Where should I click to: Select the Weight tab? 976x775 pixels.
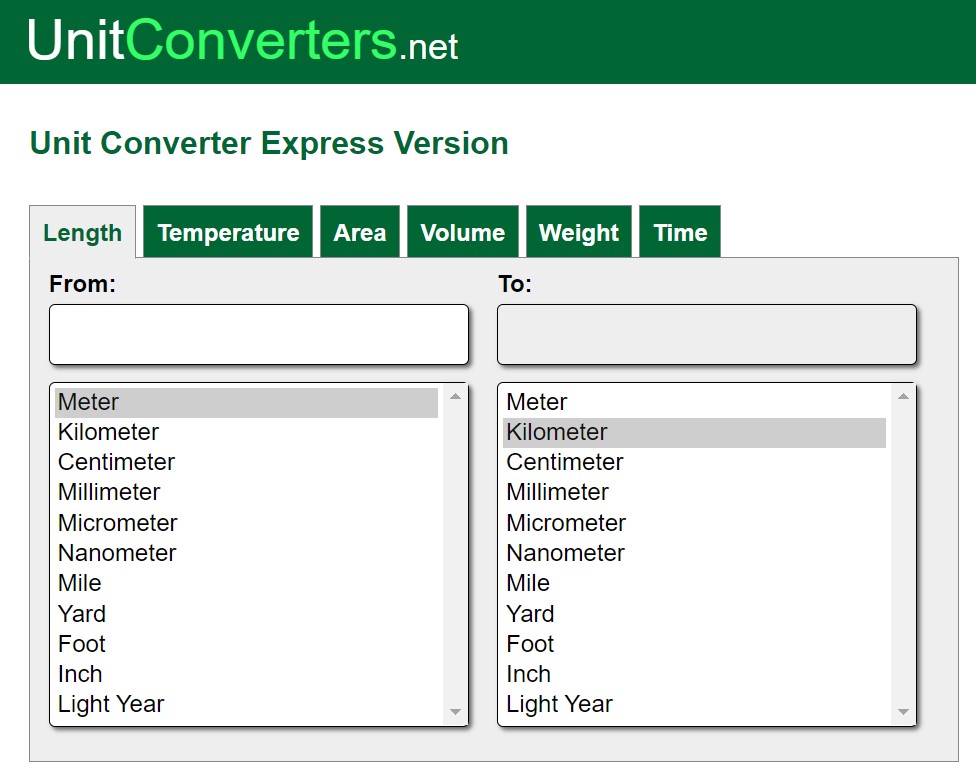click(579, 232)
